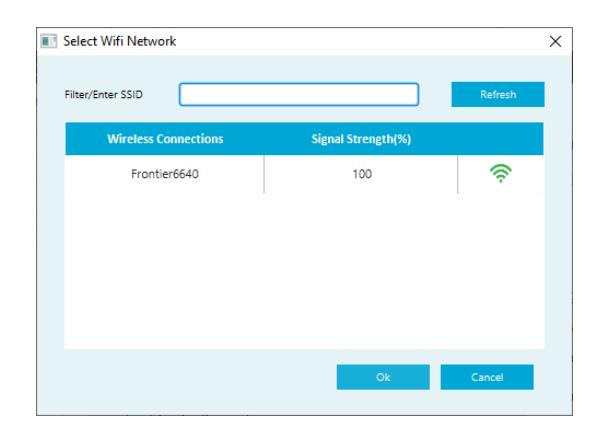This screenshot has height=438, width=596.
Task: Click the divider between name and signal cells
Action: coord(264,174)
